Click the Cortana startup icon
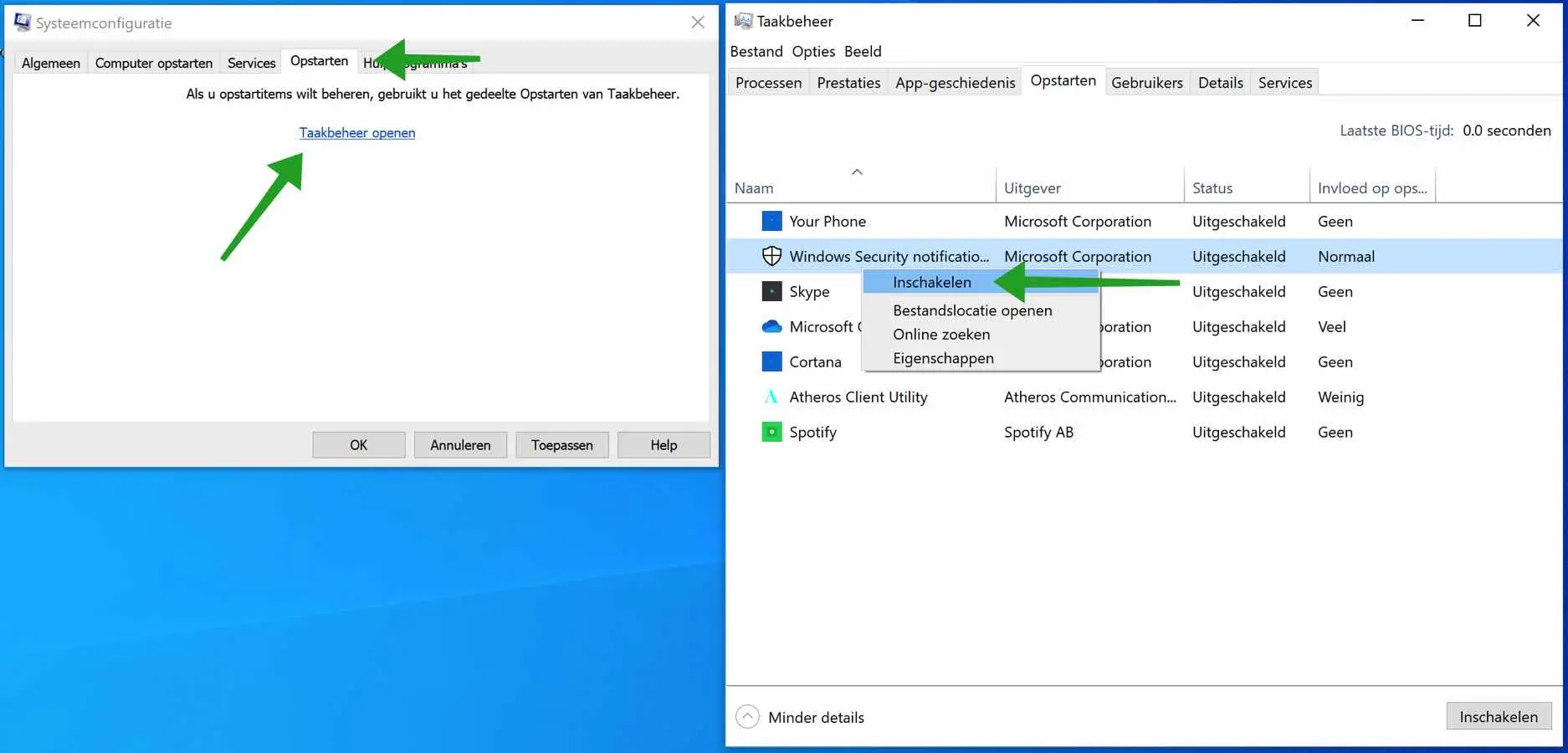The height and width of the screenshot is (753, 1568). point(771,361)
